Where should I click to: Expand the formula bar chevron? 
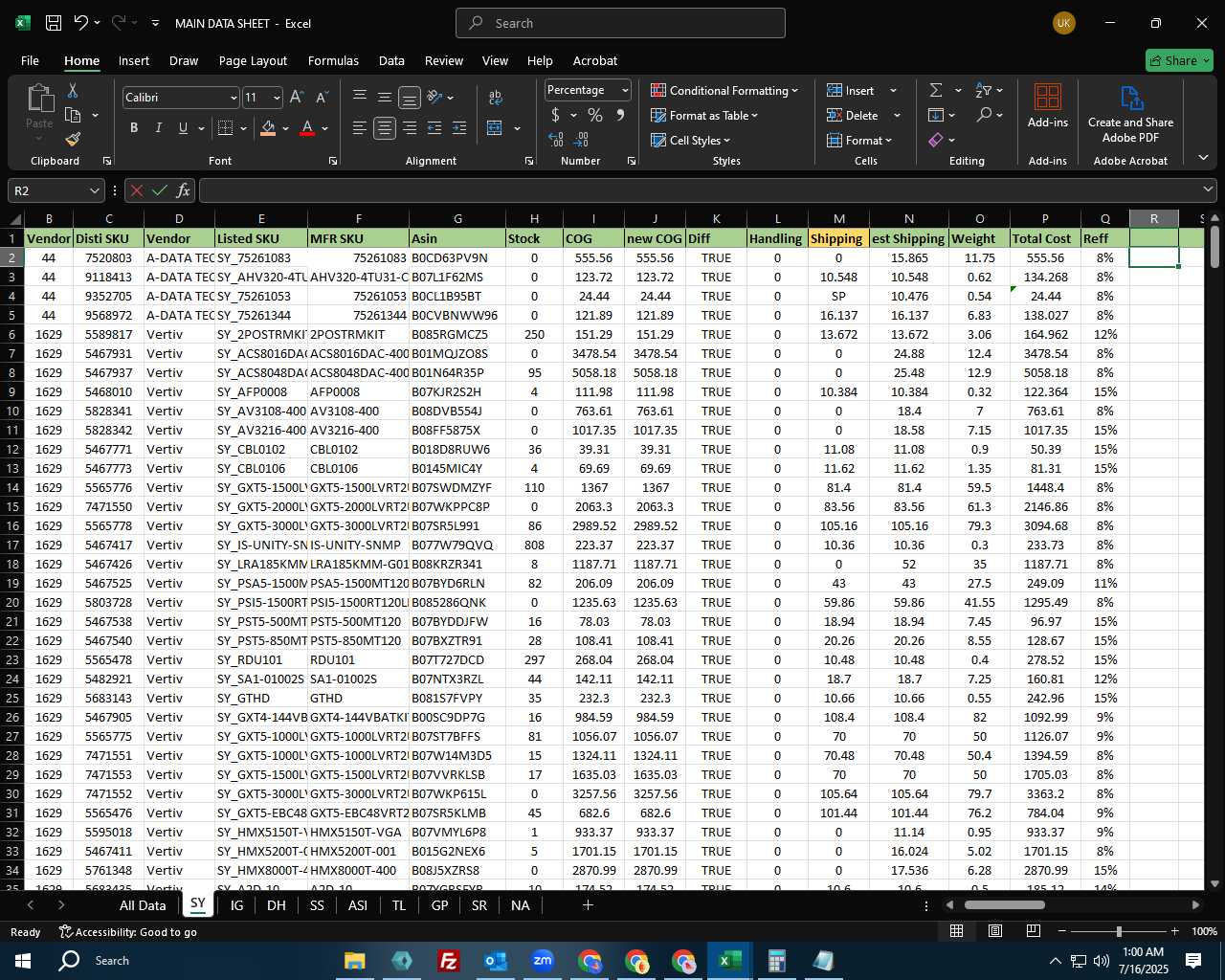[1208, 190]
